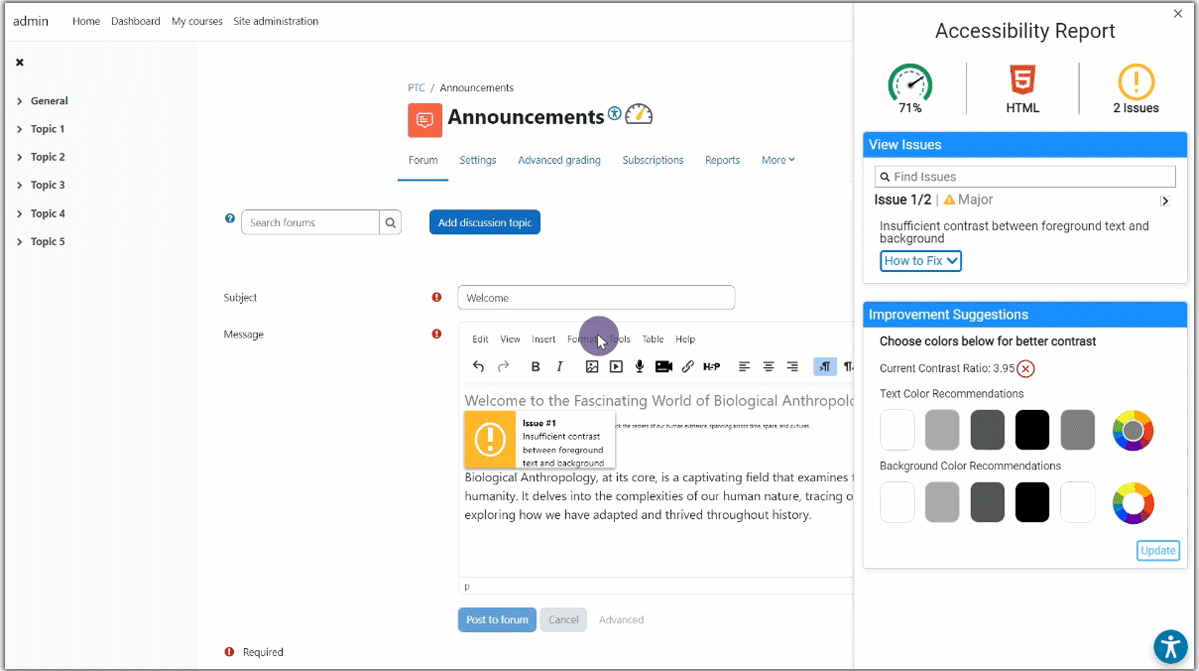Open the How to Fix dropdown

point(920,261)
